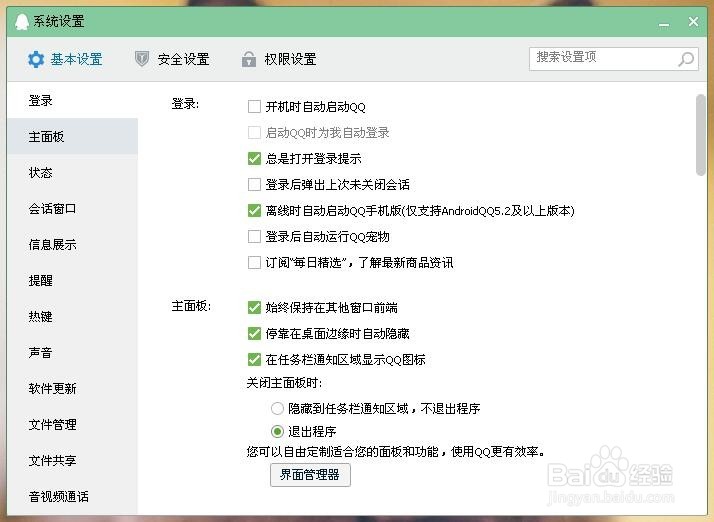Image resolution: width=714 pixels, height=522 pixels.
Task: Uncheck 始终保持在其他窗口前端
Action: pyautogui.click(x=254, y=307)
